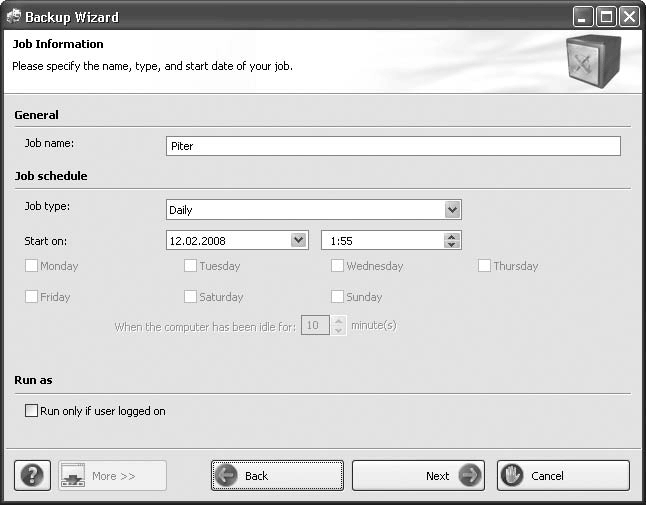Click the Job name text field
The image size is (646, 505).
tap(392, 146)
